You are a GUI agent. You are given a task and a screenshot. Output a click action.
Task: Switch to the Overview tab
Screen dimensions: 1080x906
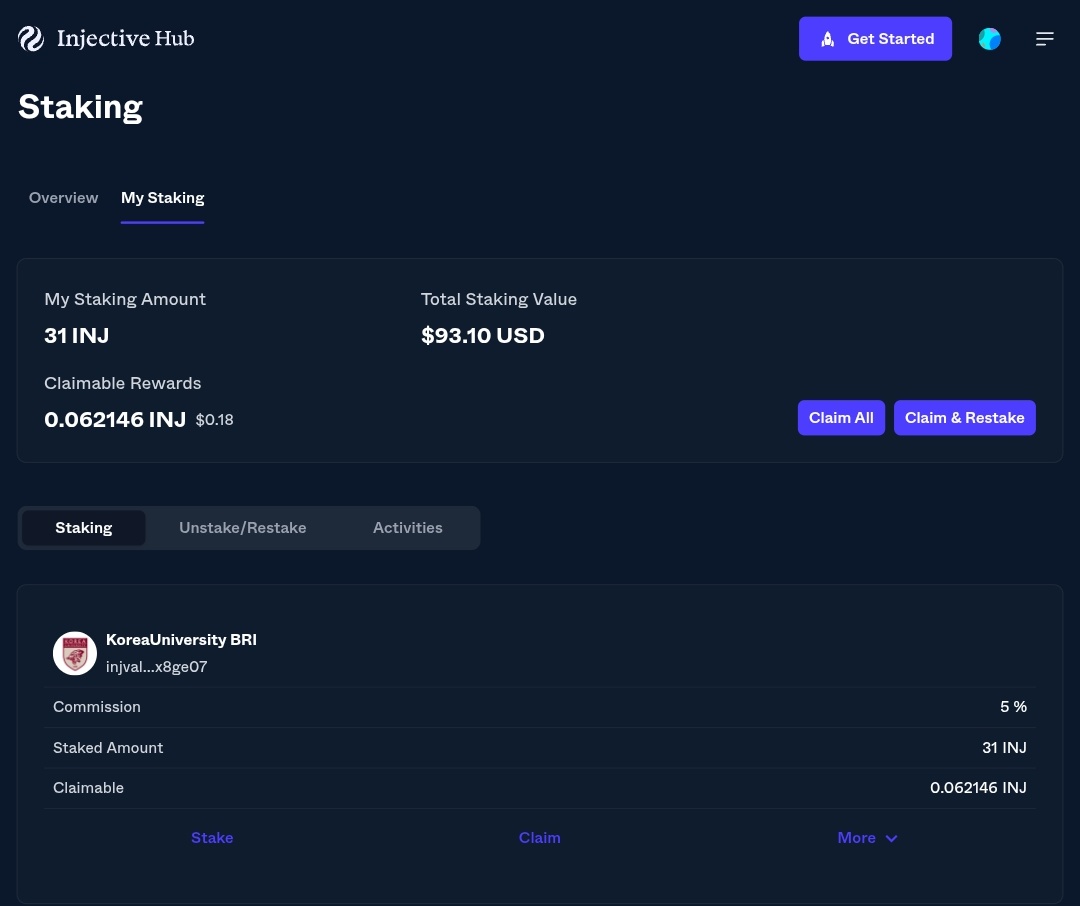tap(63, 198)
